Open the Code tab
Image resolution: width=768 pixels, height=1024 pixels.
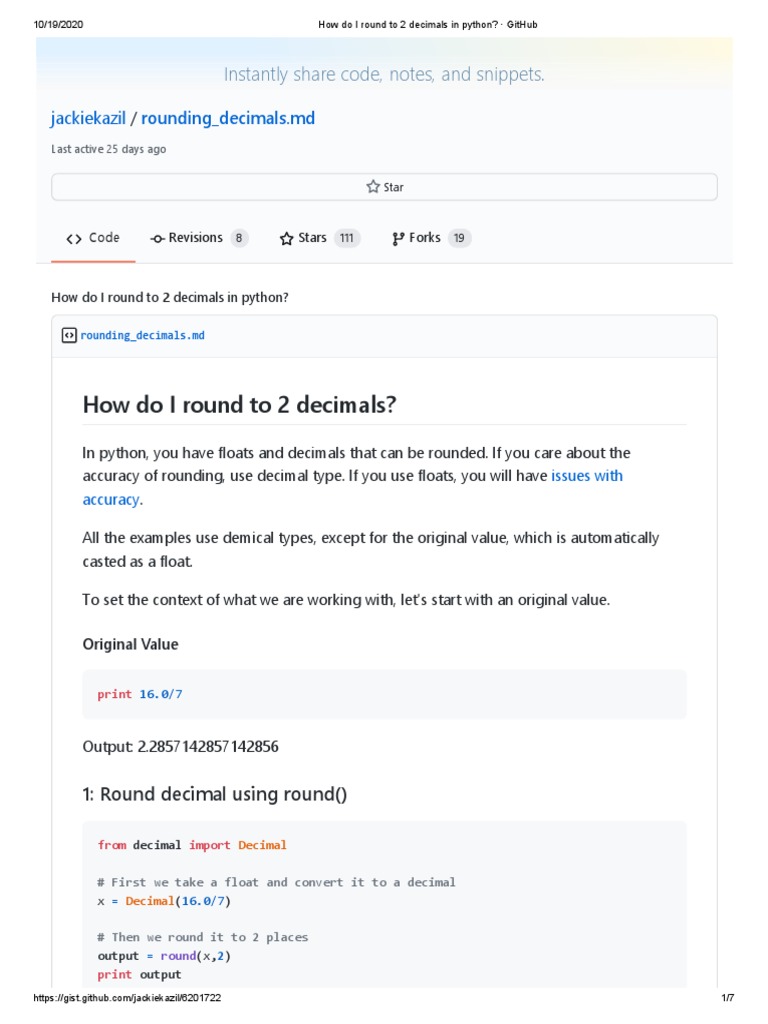pos(93,238)
